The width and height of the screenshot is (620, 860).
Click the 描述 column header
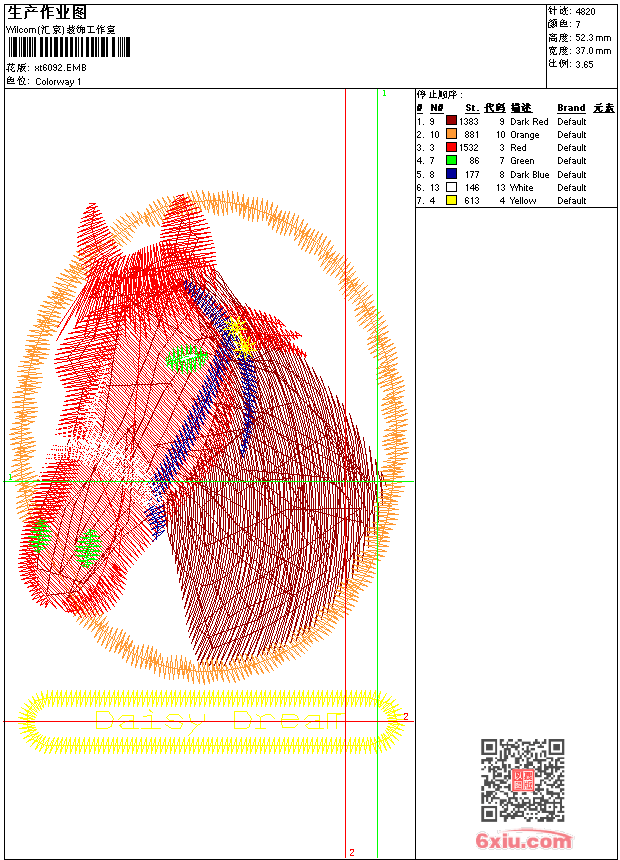[521, 108]
